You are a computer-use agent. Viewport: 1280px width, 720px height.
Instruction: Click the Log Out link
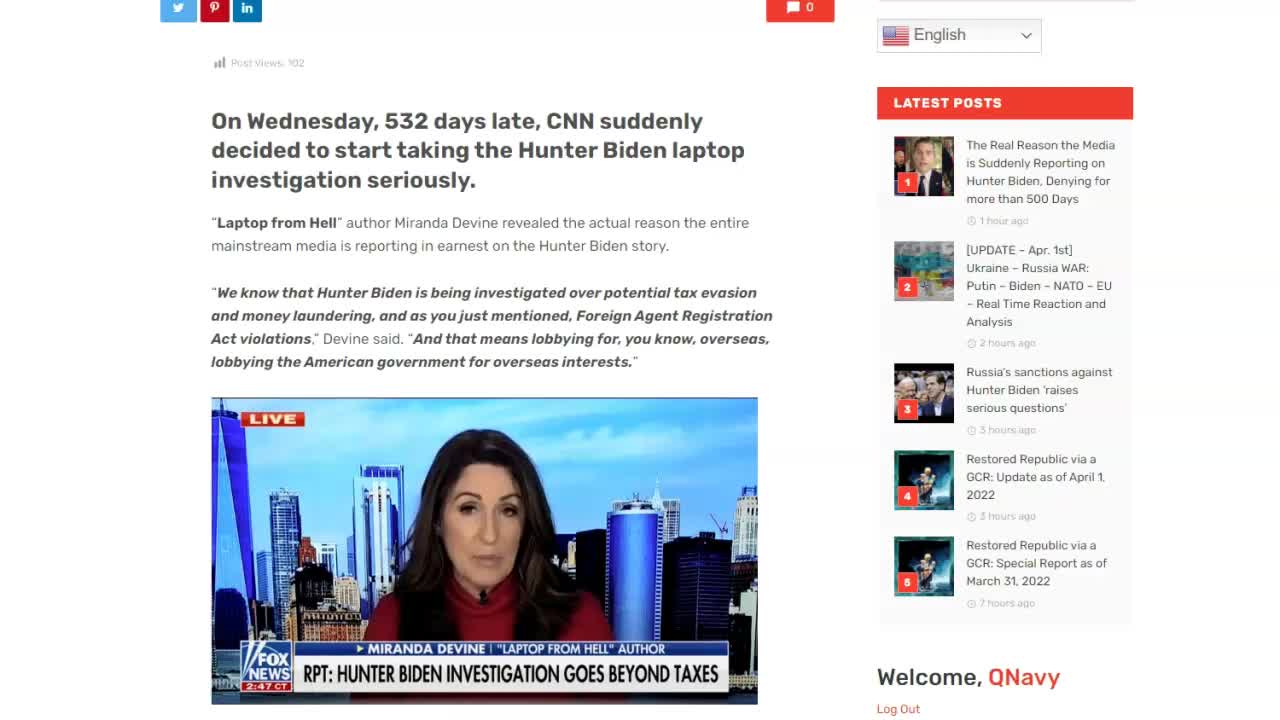click(x=898, y=709)
